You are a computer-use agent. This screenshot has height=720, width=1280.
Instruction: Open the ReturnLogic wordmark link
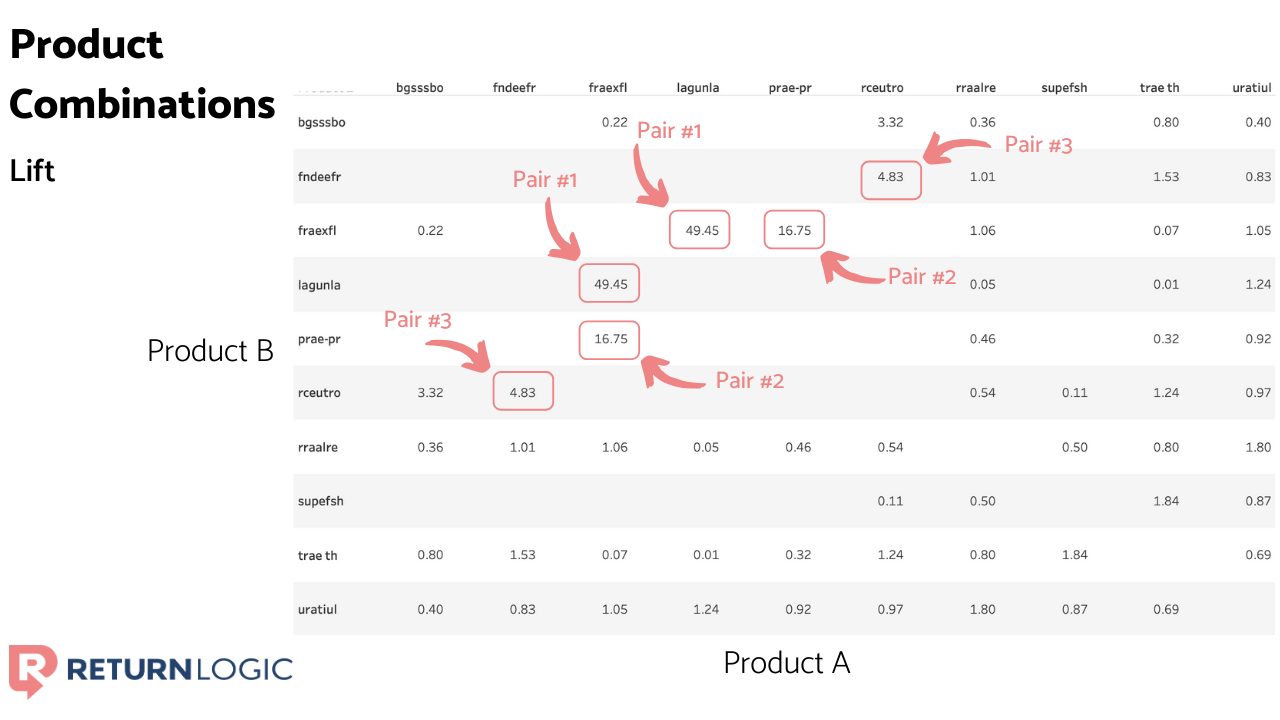click(x=180, y=669)
